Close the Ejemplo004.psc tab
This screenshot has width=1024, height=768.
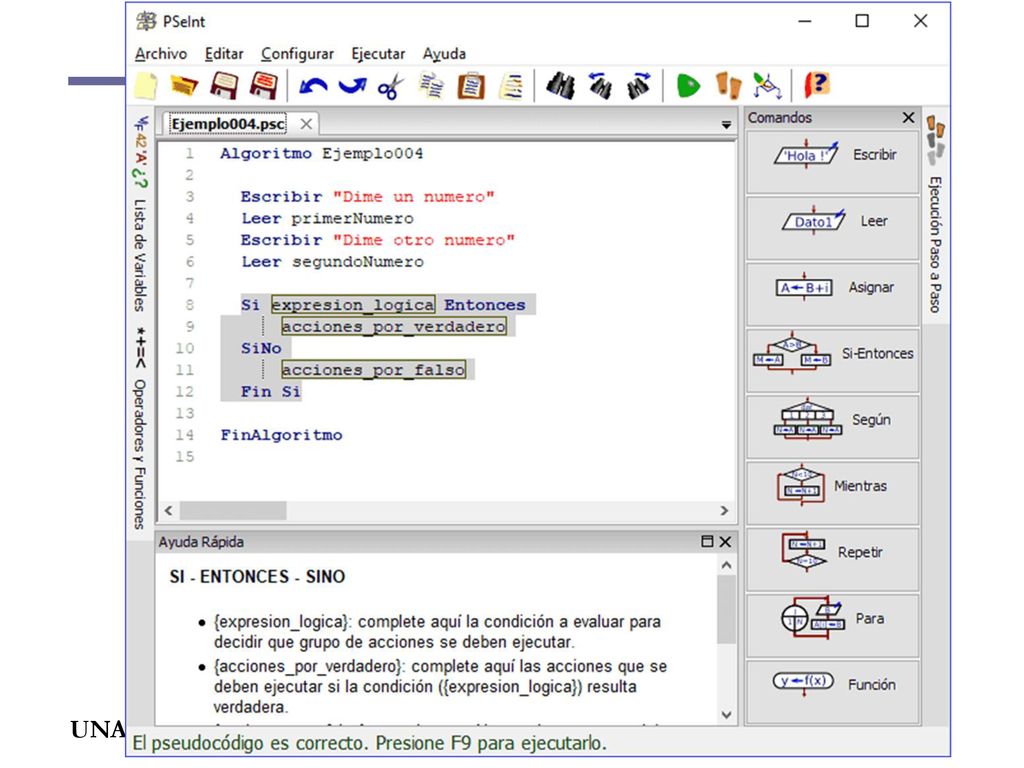[x=306, y=124]
